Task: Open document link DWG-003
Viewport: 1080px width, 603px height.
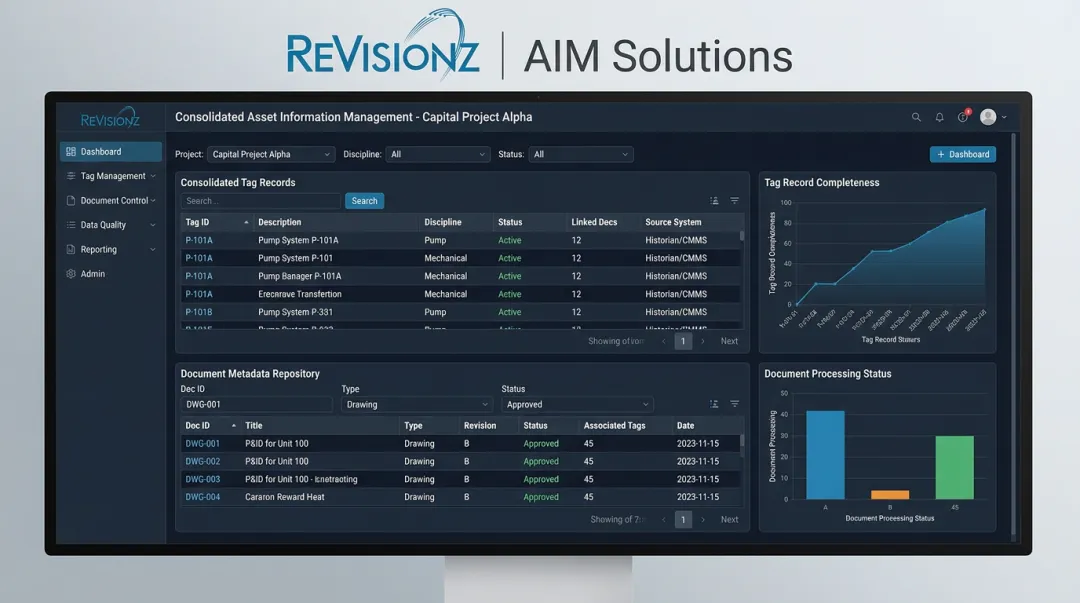Action: pos(202,480)
